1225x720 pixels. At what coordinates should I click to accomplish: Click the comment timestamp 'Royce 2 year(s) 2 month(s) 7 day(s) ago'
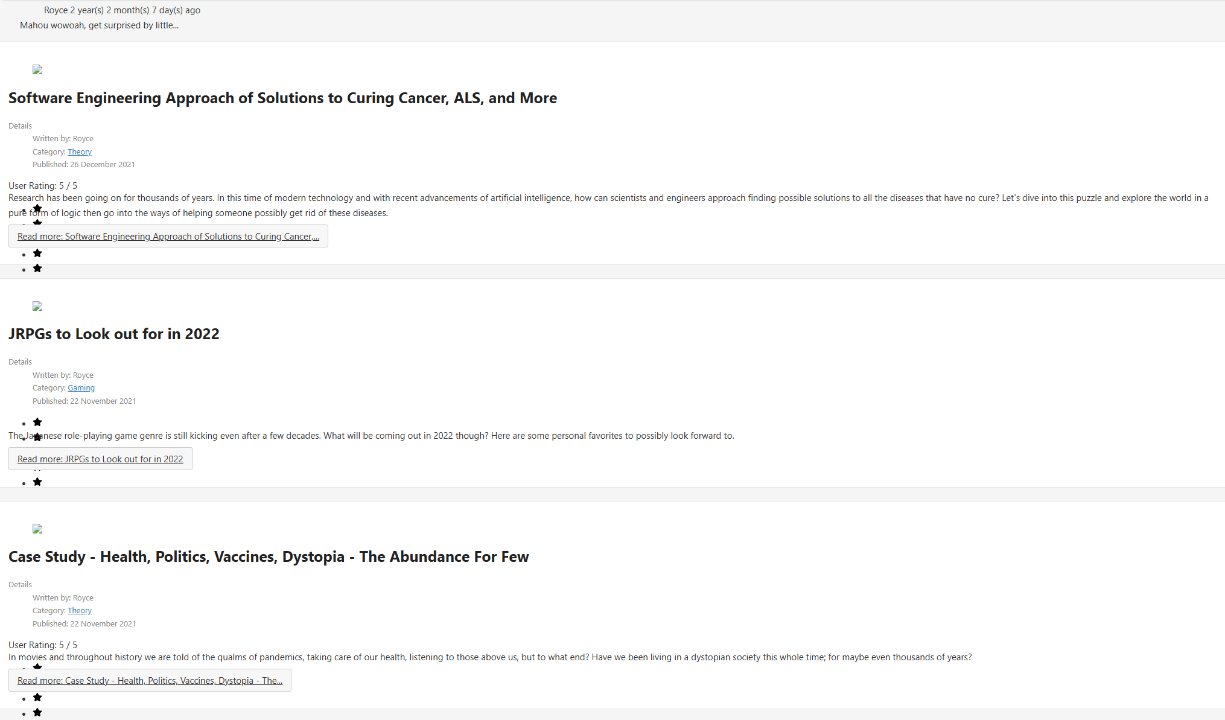click(x=122, y=10)
